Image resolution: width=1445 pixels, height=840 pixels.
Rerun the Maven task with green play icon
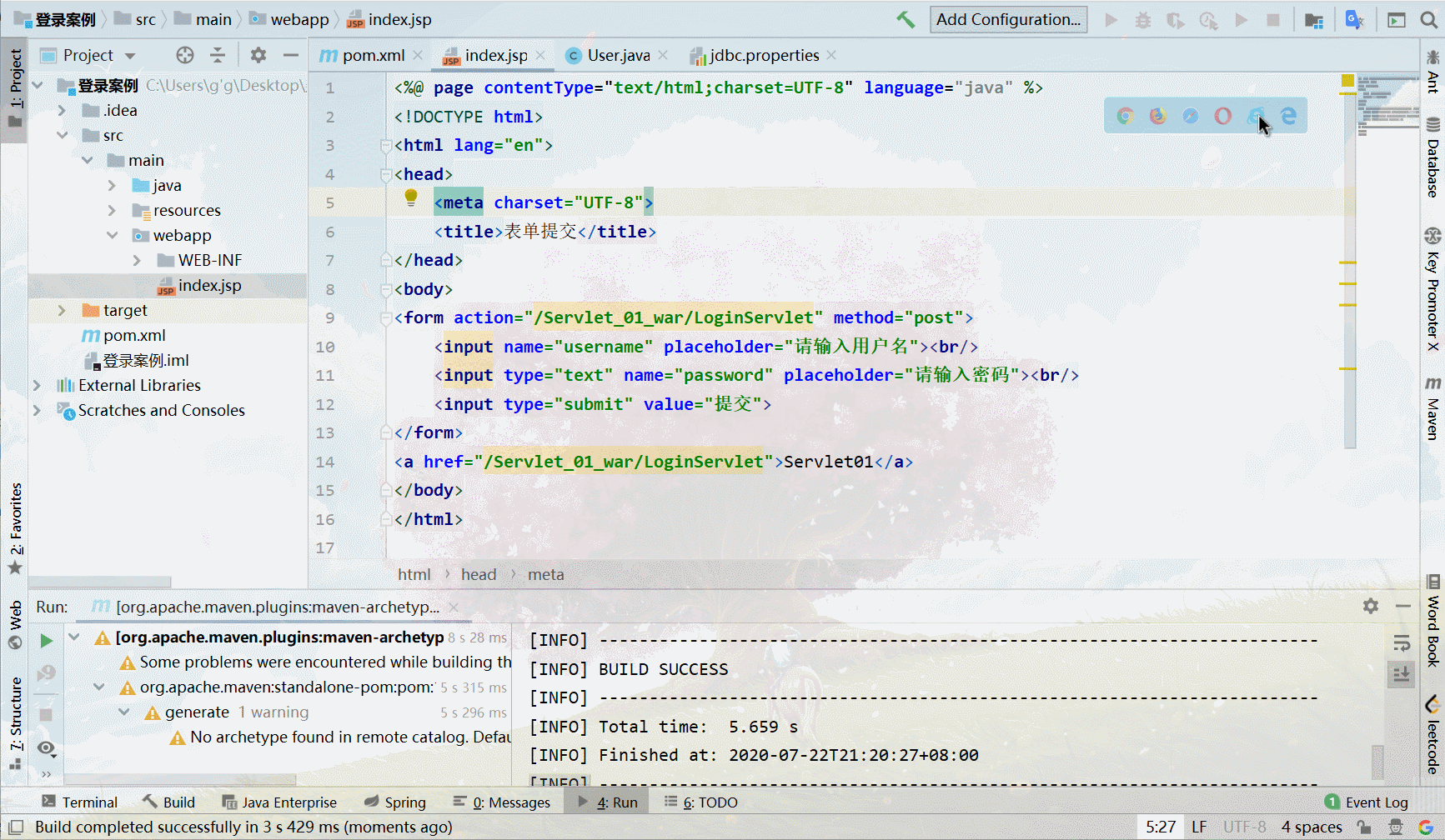coord(47,641)
